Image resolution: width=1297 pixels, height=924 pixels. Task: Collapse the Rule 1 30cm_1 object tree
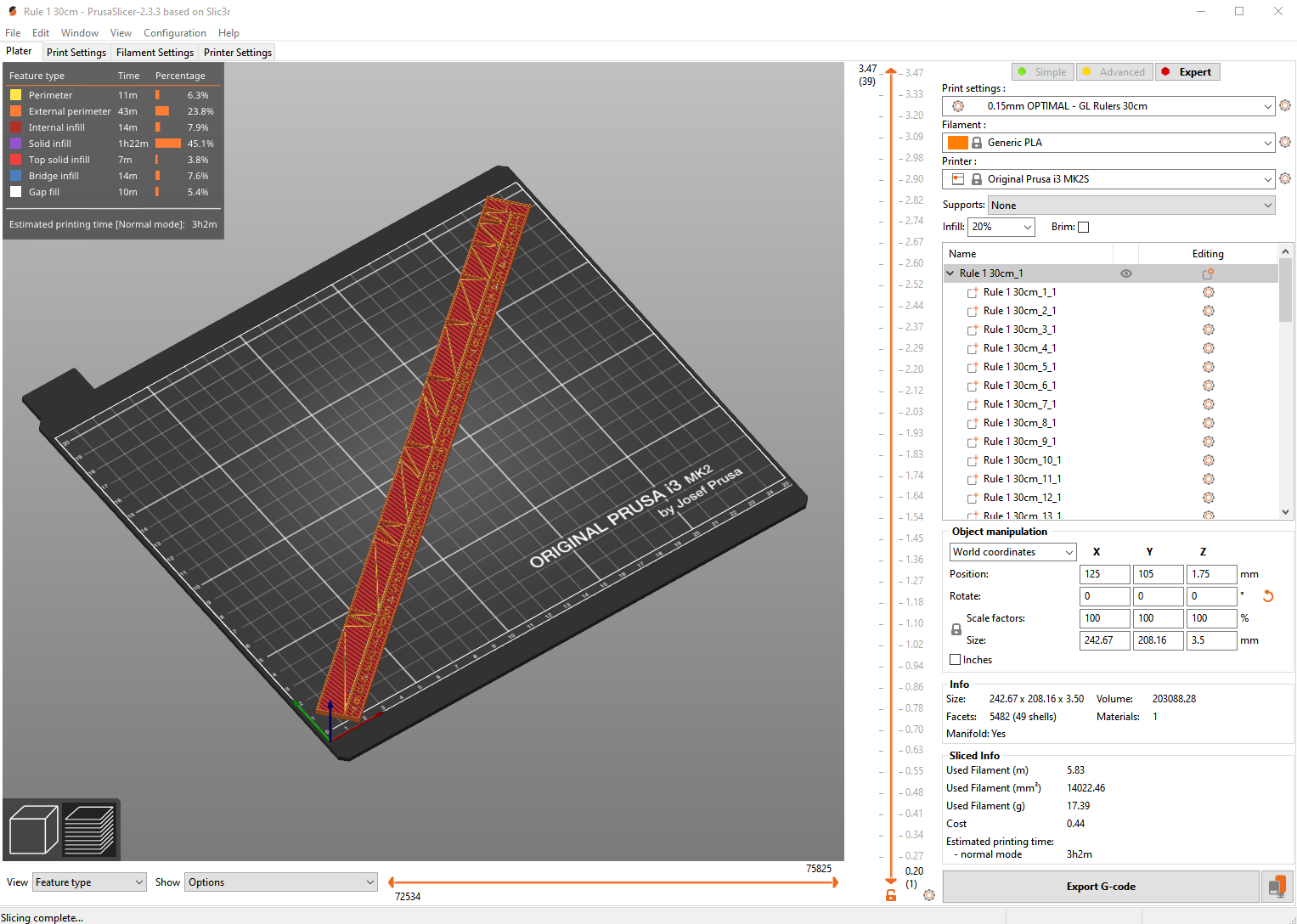[950, 273]
